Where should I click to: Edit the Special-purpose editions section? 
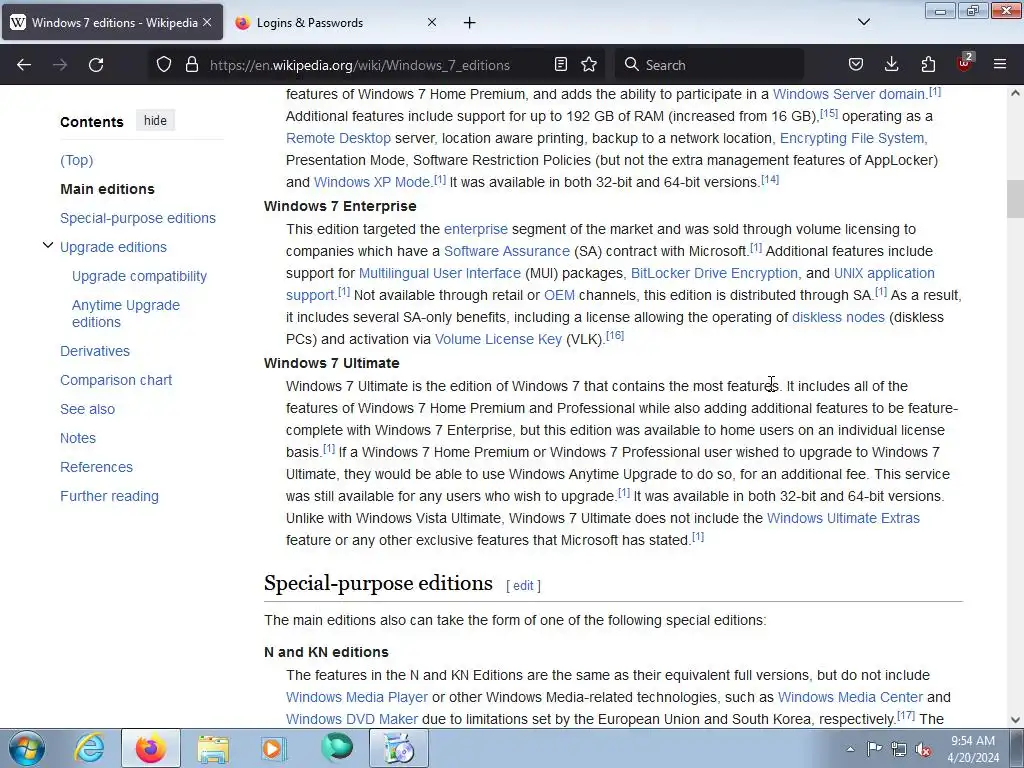click(x=523, y=586)
